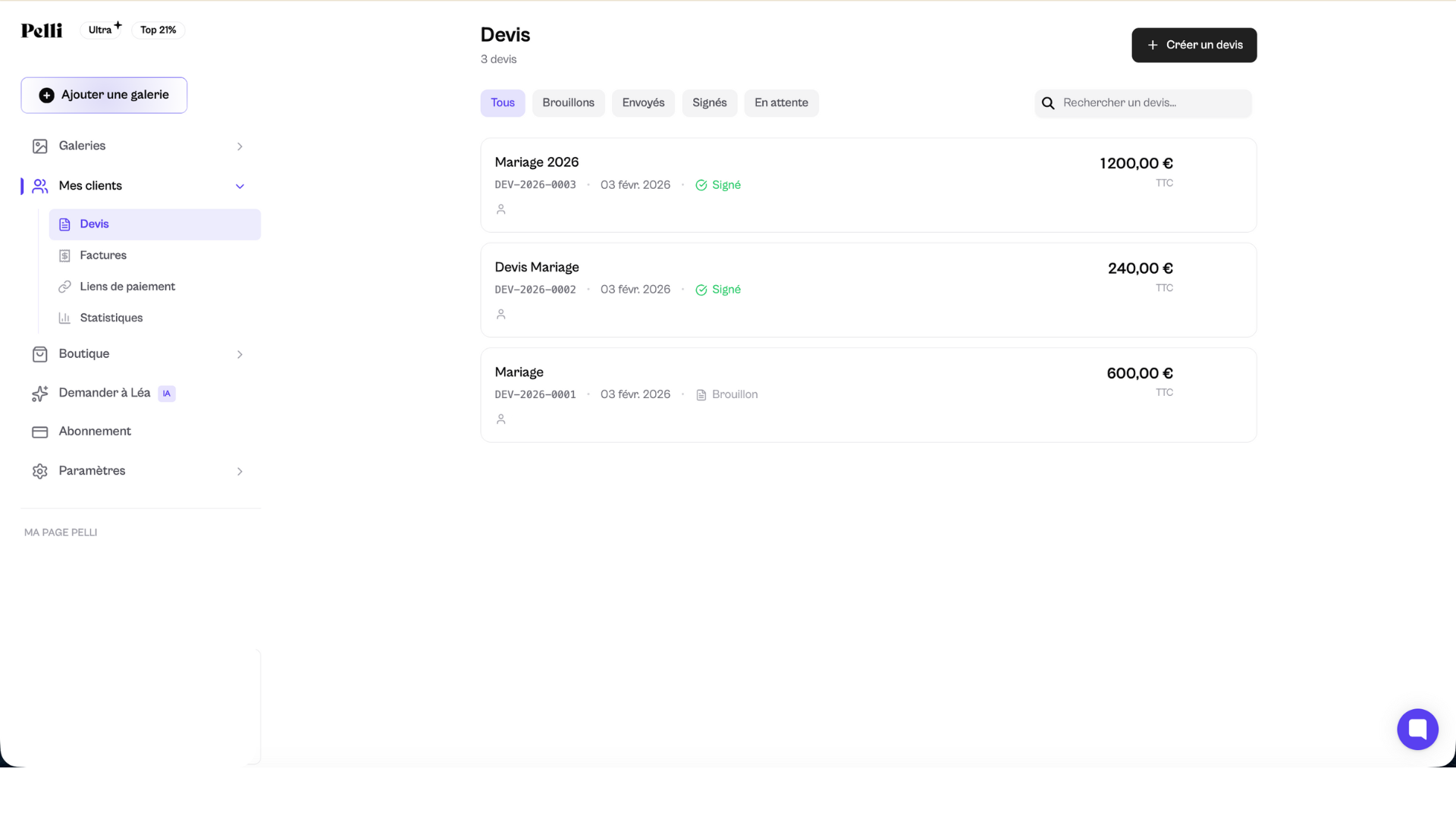Open the chat bubble widget
1456x819 pixels.
[1417, 730]
